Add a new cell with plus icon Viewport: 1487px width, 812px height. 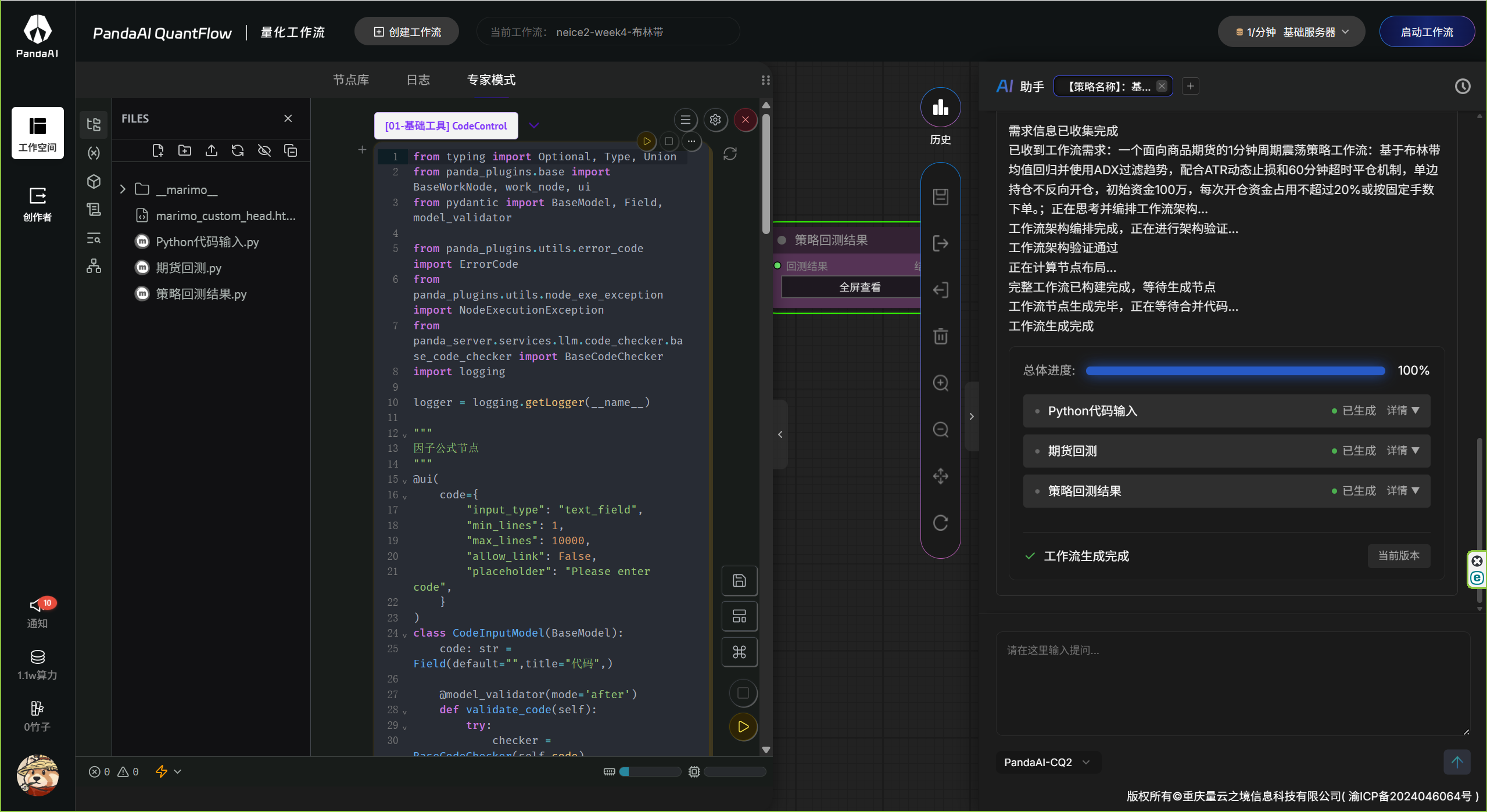point(362,150)
